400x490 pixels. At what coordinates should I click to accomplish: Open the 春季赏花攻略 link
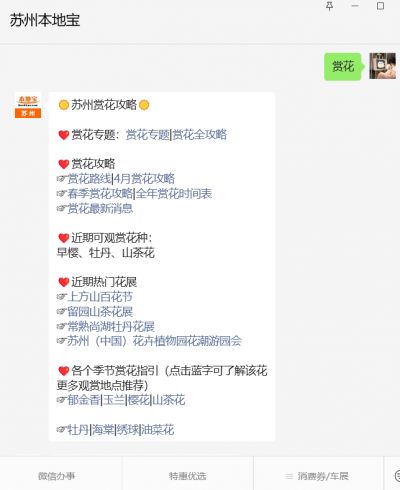(100, 194)
